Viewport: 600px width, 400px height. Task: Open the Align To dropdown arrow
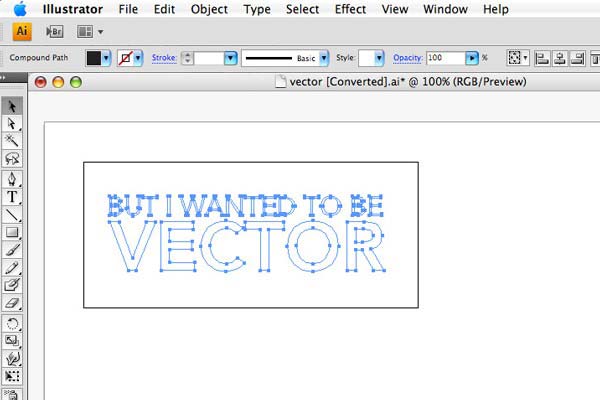(525, 58)
